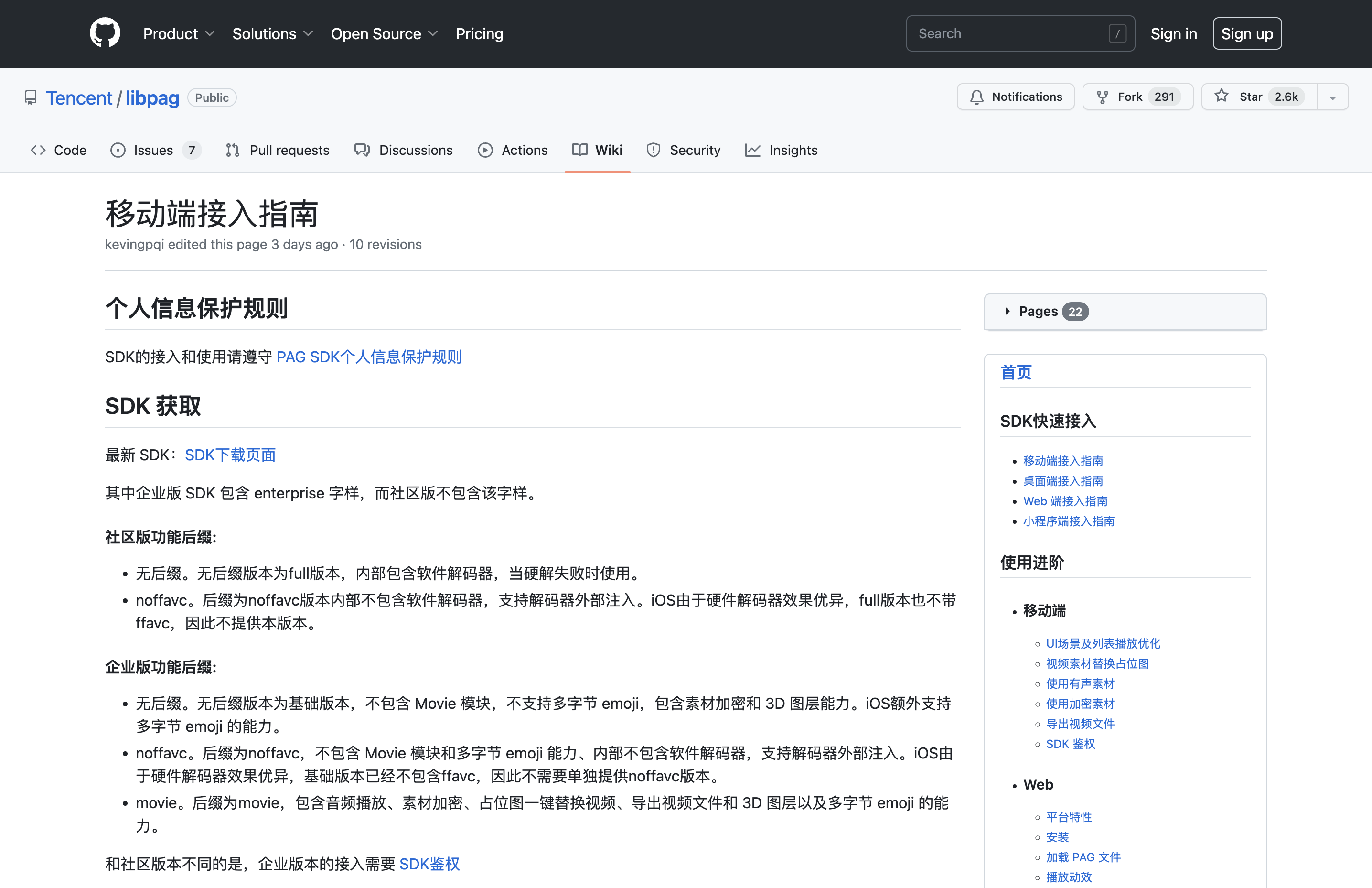Image resolution: width=1372 pixels, height=888 pixels.
Task: Click the Fork icon button
Action: [x=1102, y=97]
